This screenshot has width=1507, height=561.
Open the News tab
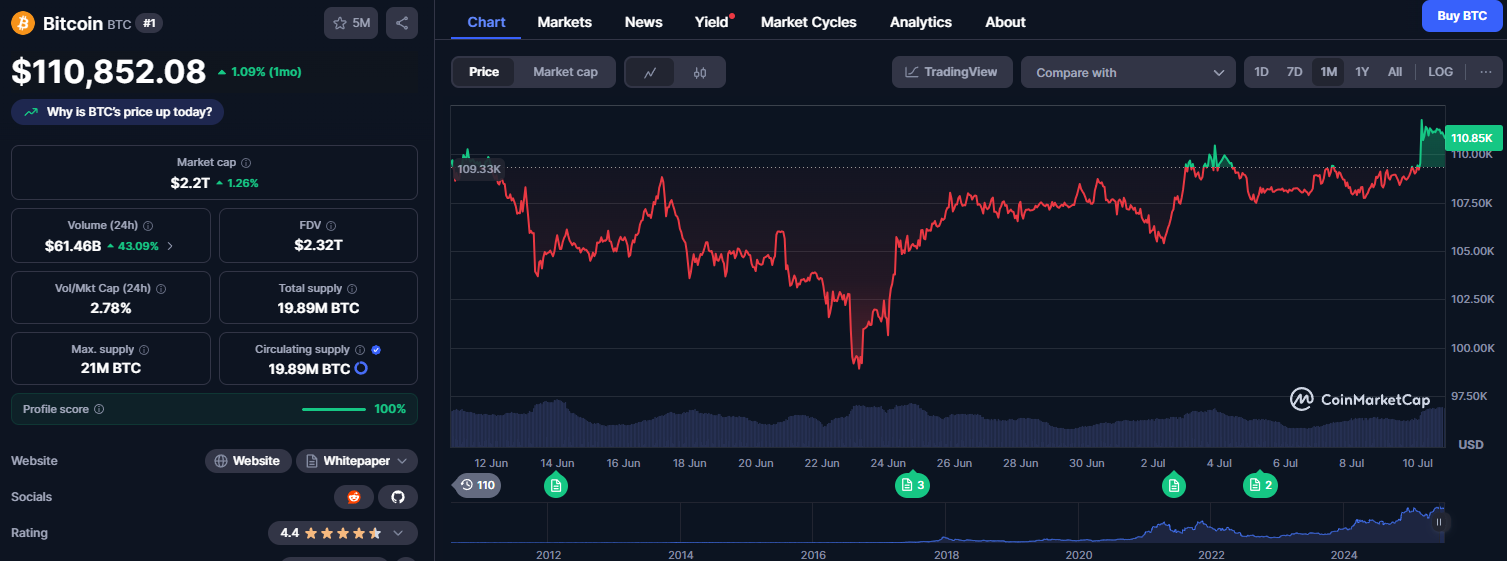coord(643,22)
